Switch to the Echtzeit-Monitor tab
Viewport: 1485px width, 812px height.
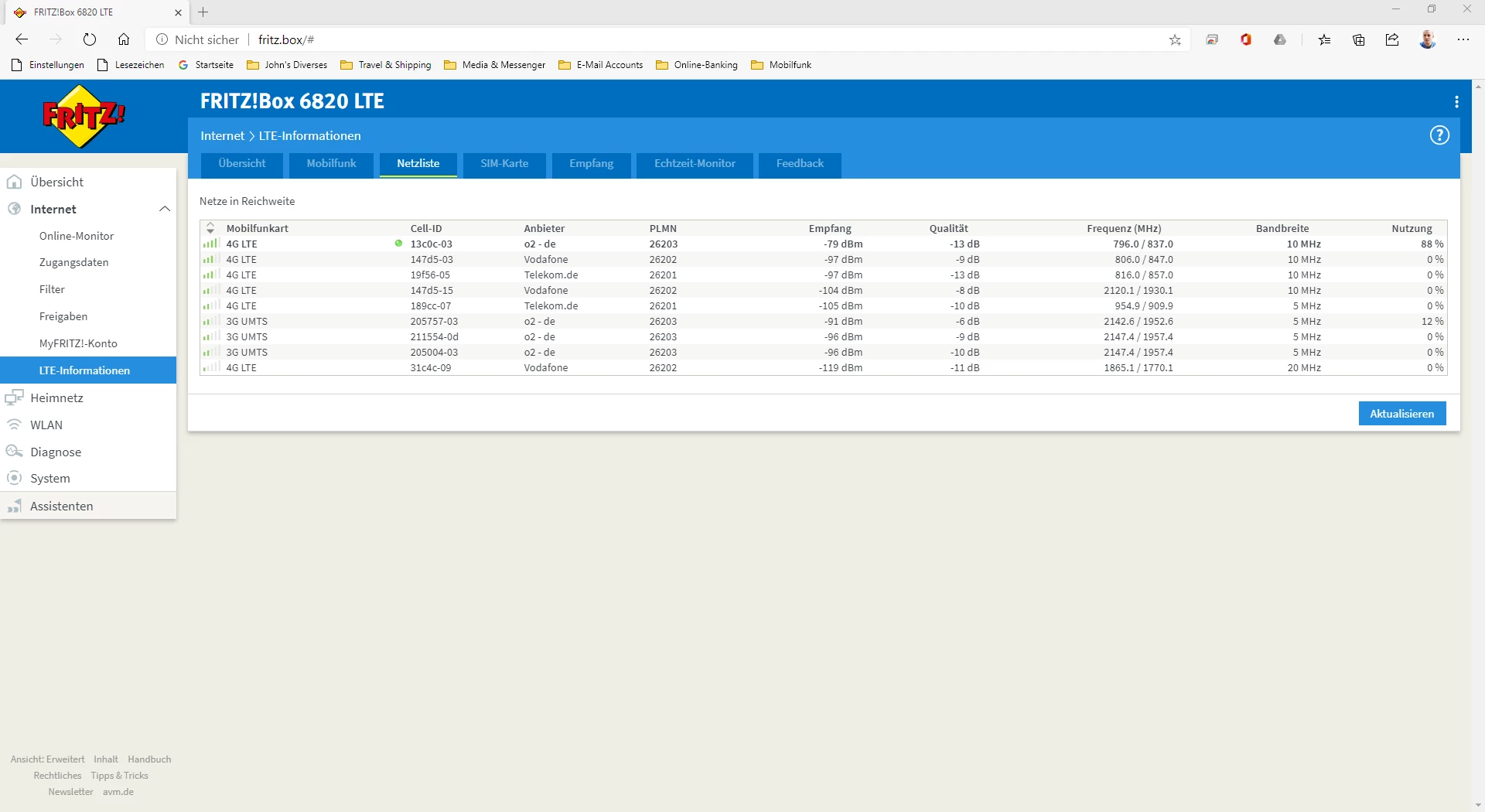click(695, 164)
